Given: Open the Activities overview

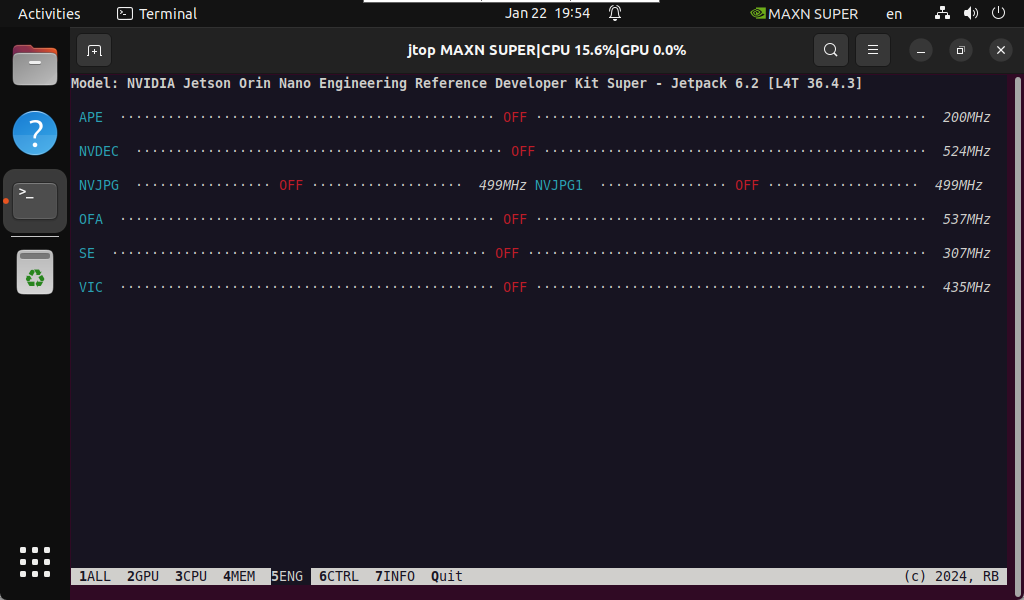Looking at the screenshot, I should [x=49, y=14].
